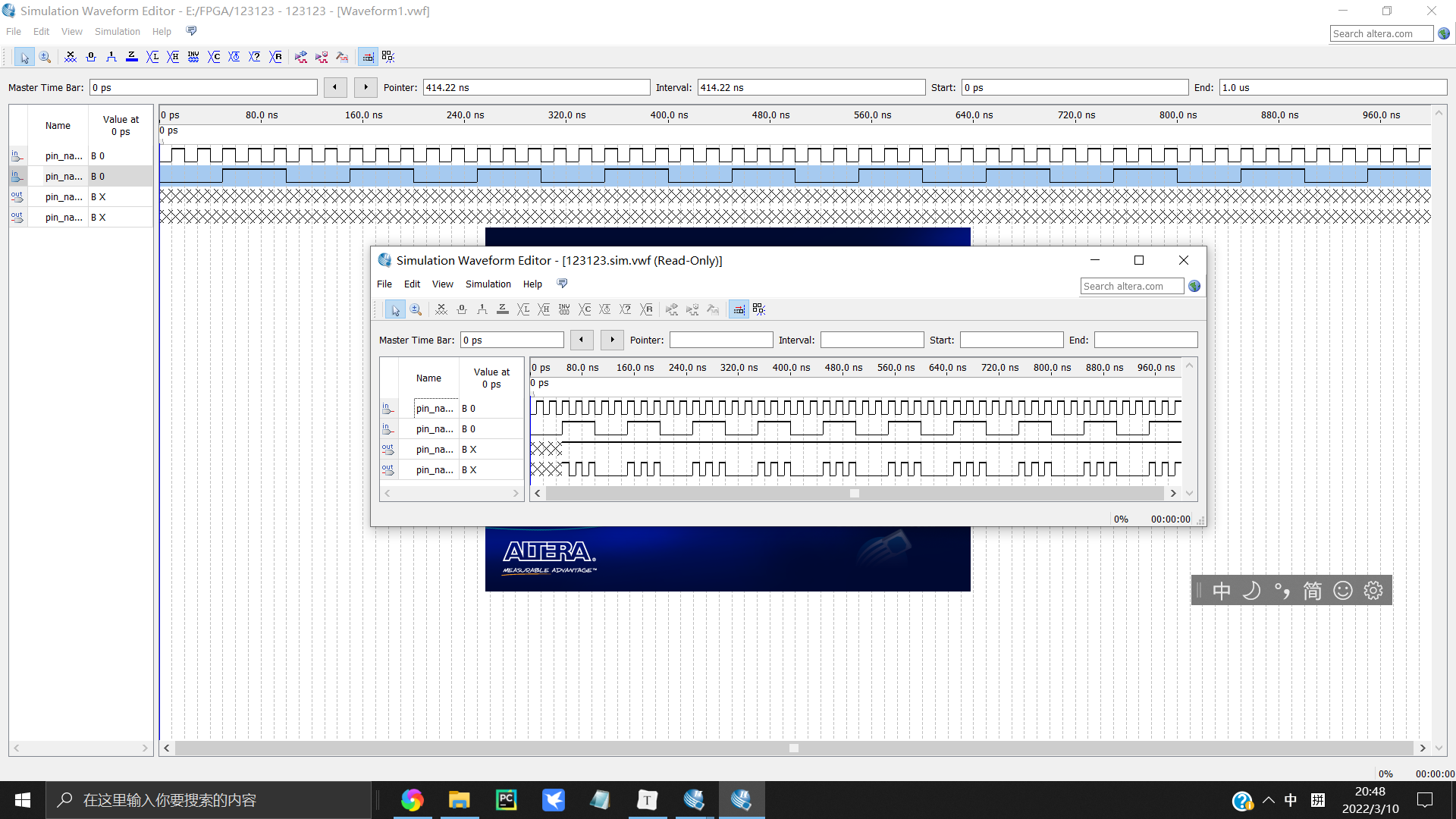Viewport: 1456px width, 819px height.
Task: Invert the selected waveform (INV)
Action: coord(193,57)
